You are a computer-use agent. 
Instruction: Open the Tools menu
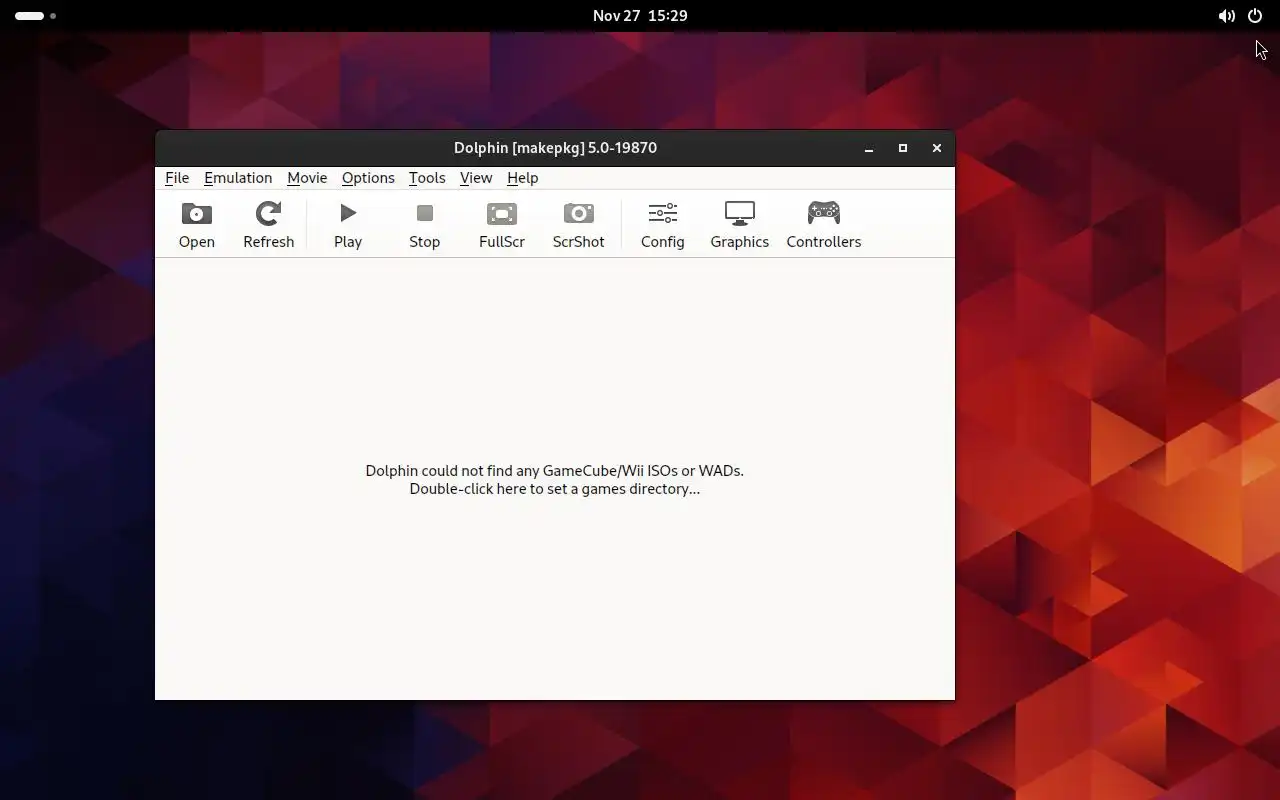(427, 177)
